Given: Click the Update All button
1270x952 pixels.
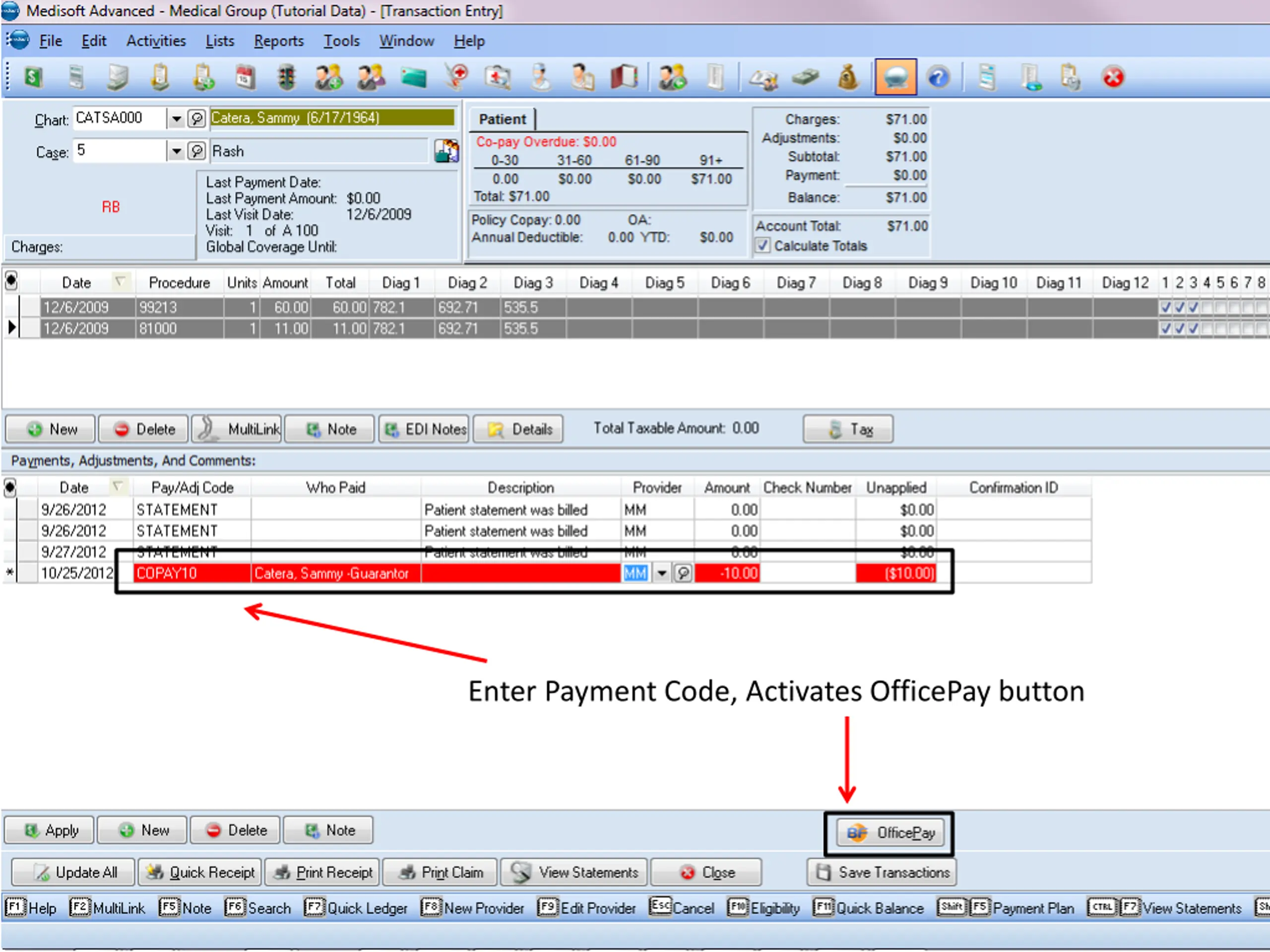Looking at the screenshot, I should tap(73, 872).
